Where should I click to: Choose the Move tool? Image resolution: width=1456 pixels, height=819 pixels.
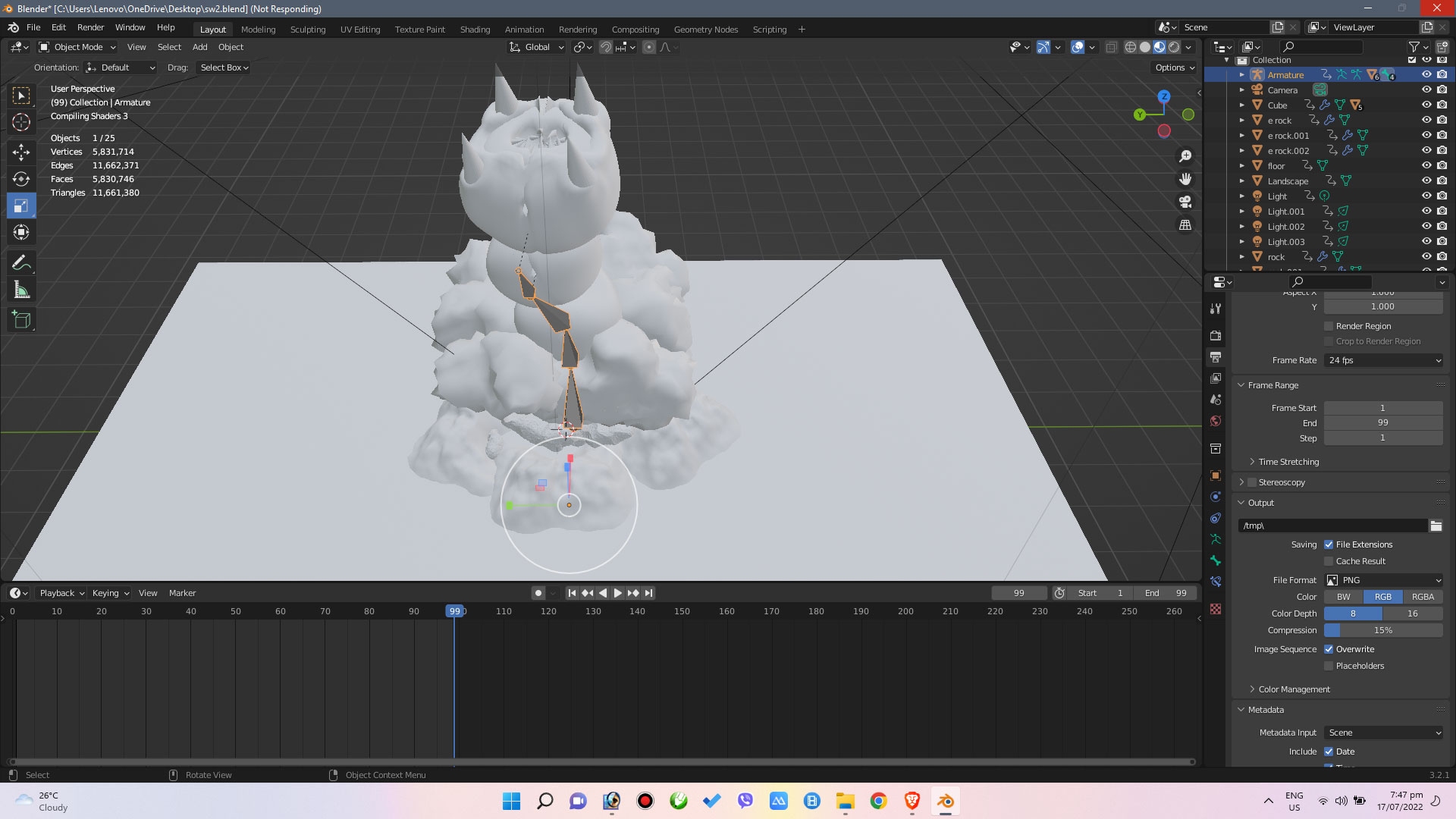tap(21, 152)
